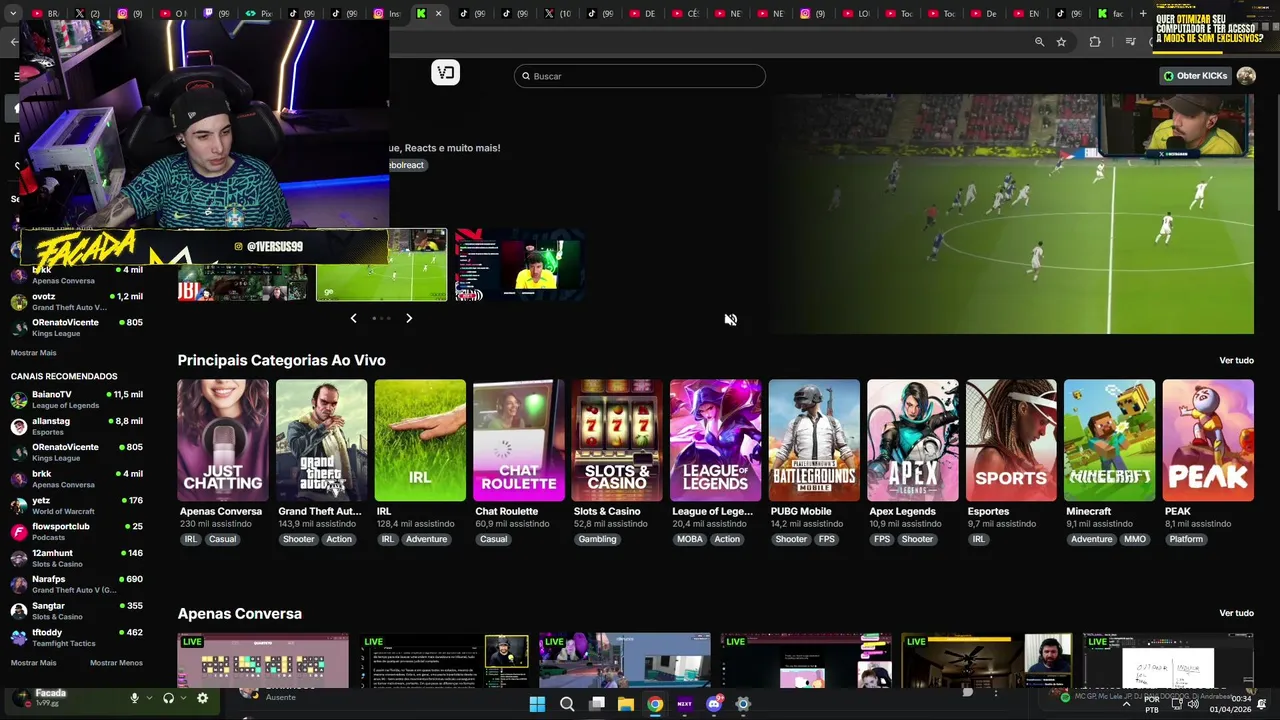Expand Discord headphone options arrow
The height and width of the screenshot is (720, 1280).
click(x=183, y=698)
